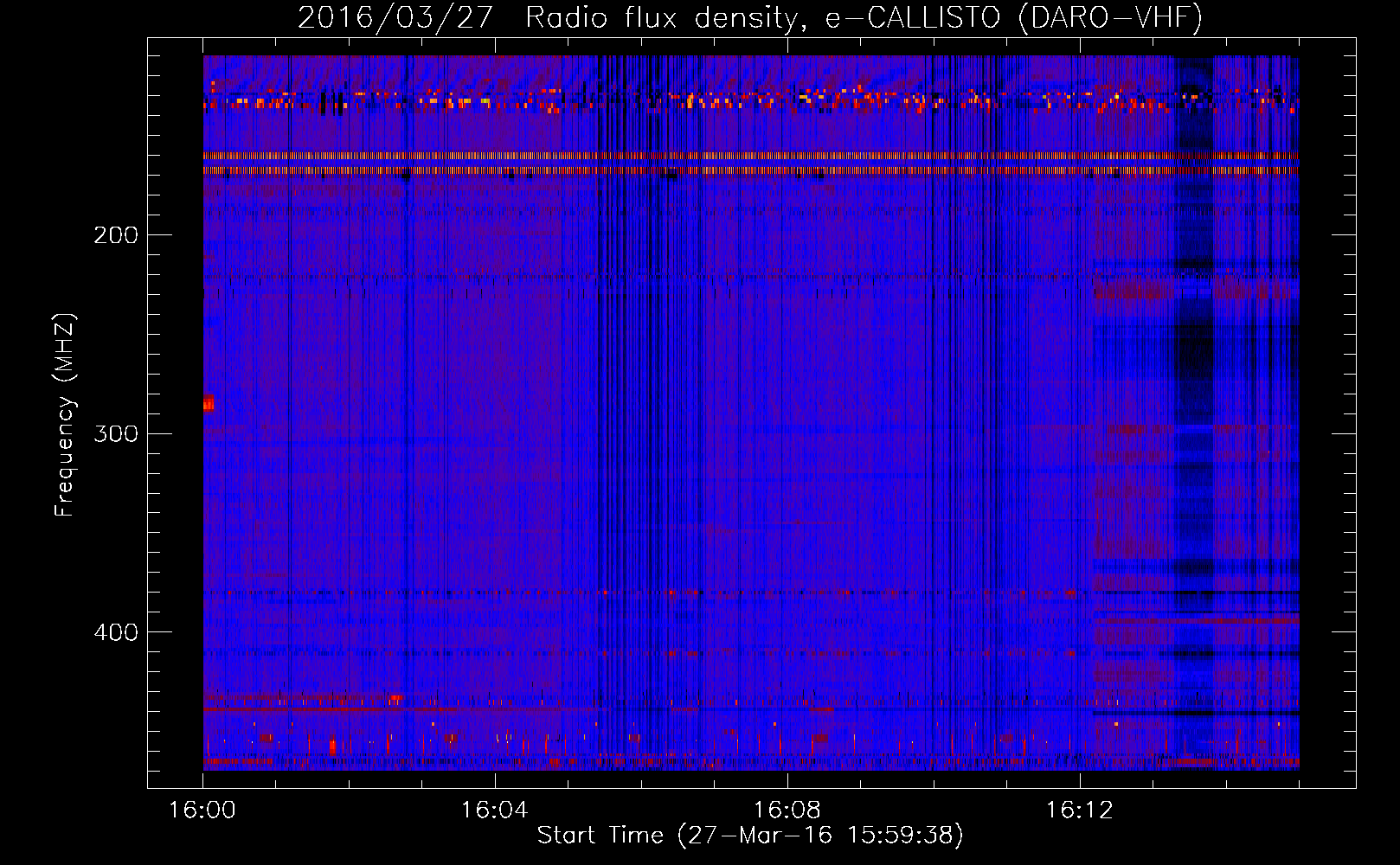Click the 300 frequency tick label

116,433
